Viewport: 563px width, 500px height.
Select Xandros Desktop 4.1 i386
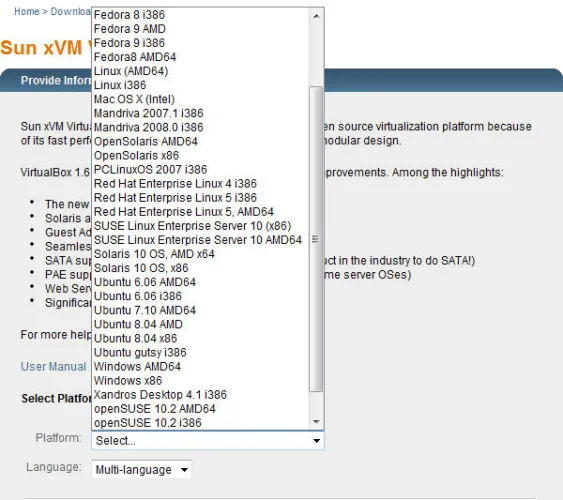tap(200, 394)
